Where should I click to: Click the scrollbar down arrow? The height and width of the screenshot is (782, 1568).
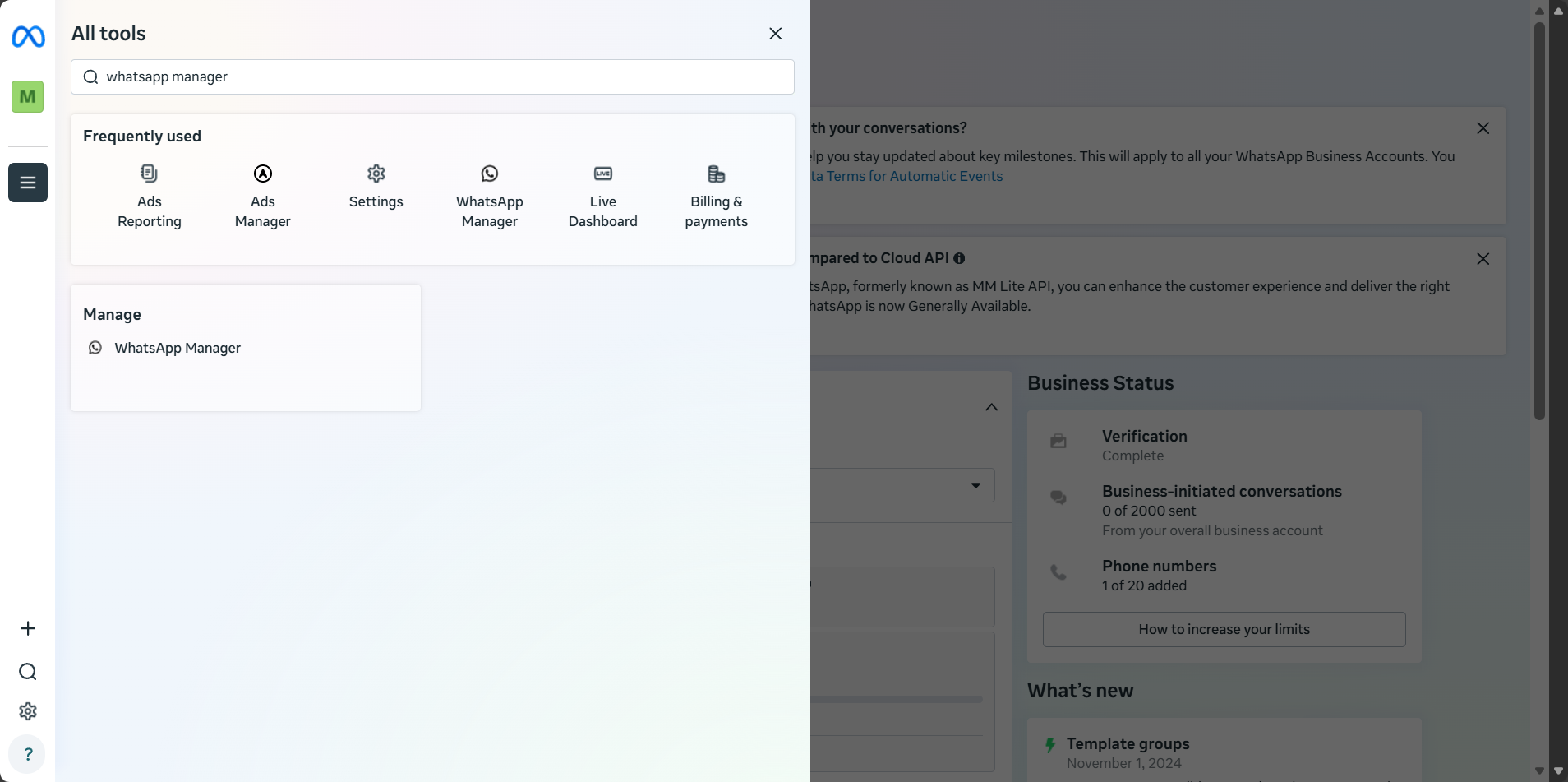point(1540,771)
